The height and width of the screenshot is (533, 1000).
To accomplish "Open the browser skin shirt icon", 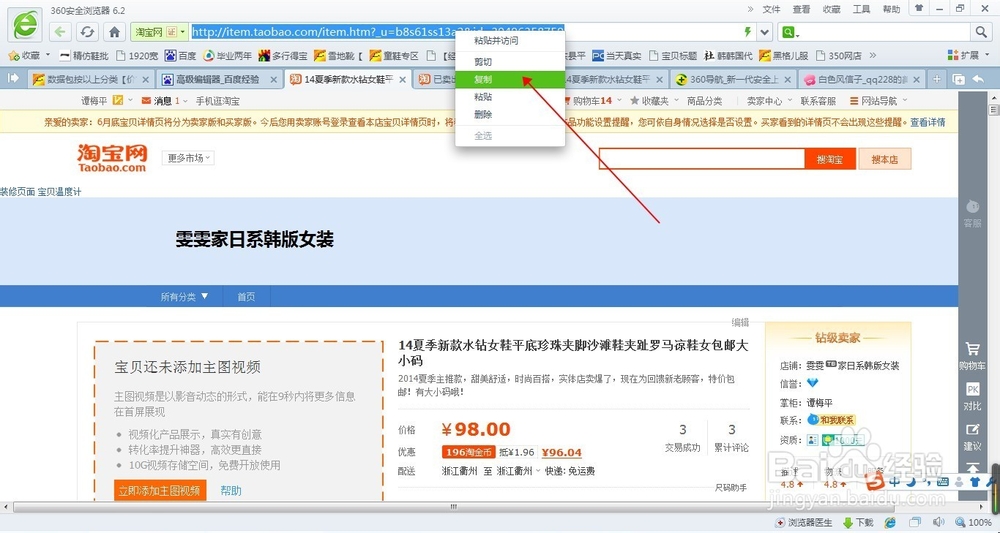I will point(919,8).
